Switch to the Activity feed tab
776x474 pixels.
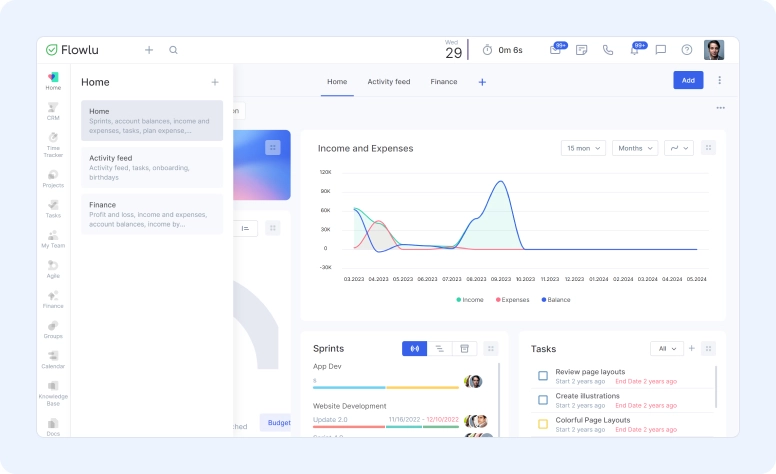click(388, 82)
